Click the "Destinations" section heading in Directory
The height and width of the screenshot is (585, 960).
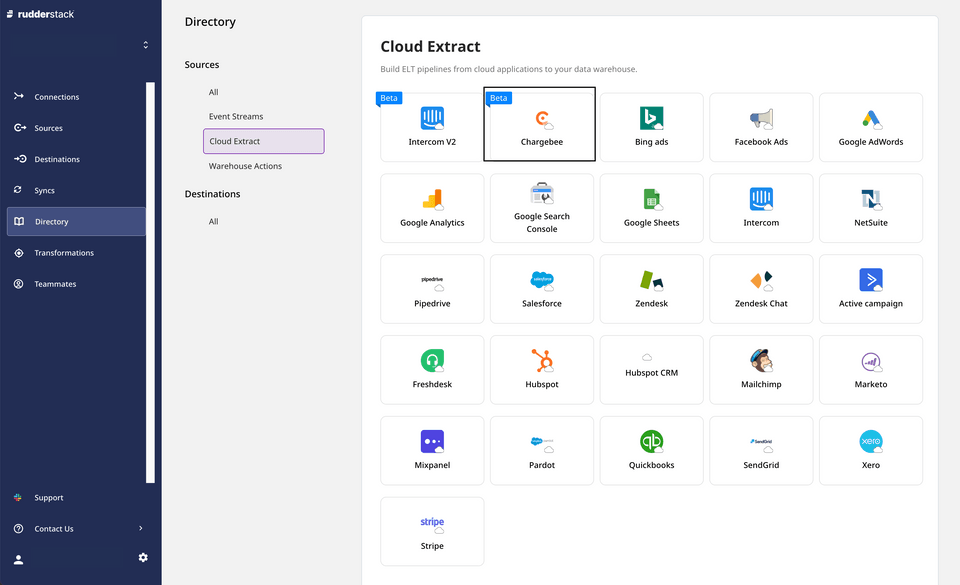tap(212, 194)
